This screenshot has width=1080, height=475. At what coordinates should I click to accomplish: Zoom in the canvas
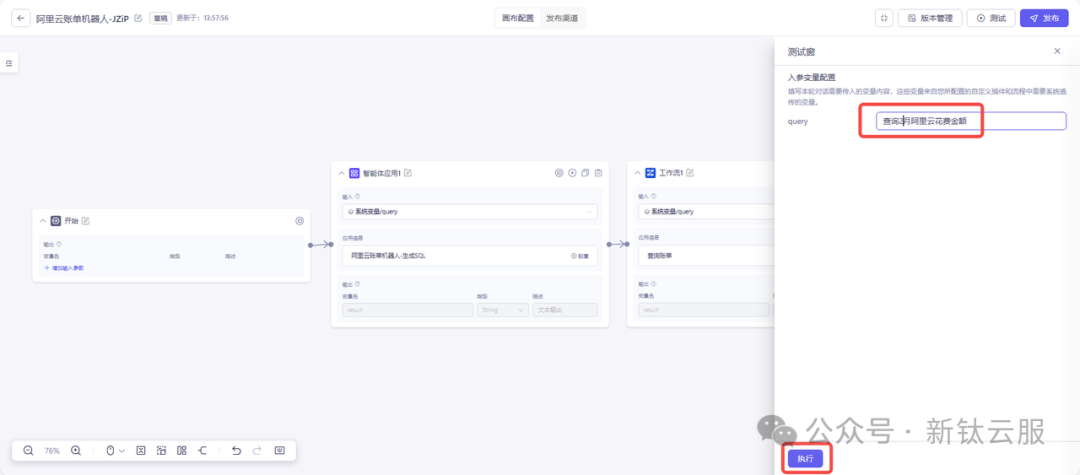click(x=76, y=450)
